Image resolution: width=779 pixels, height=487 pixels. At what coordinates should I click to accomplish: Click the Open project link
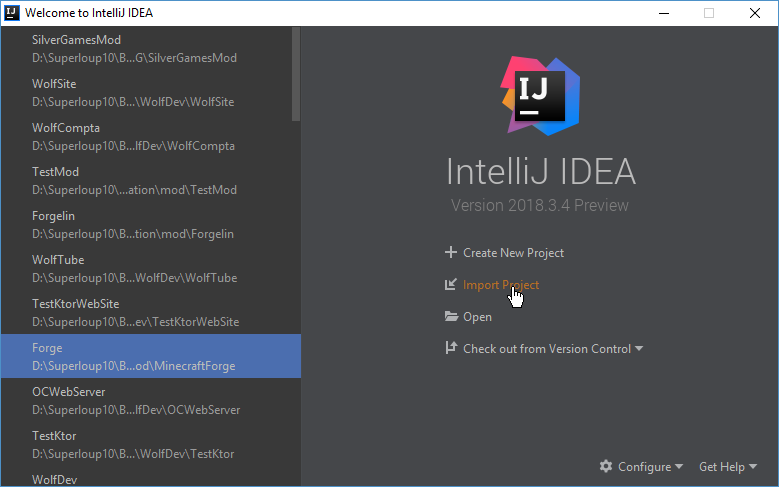tap(477, 317)
